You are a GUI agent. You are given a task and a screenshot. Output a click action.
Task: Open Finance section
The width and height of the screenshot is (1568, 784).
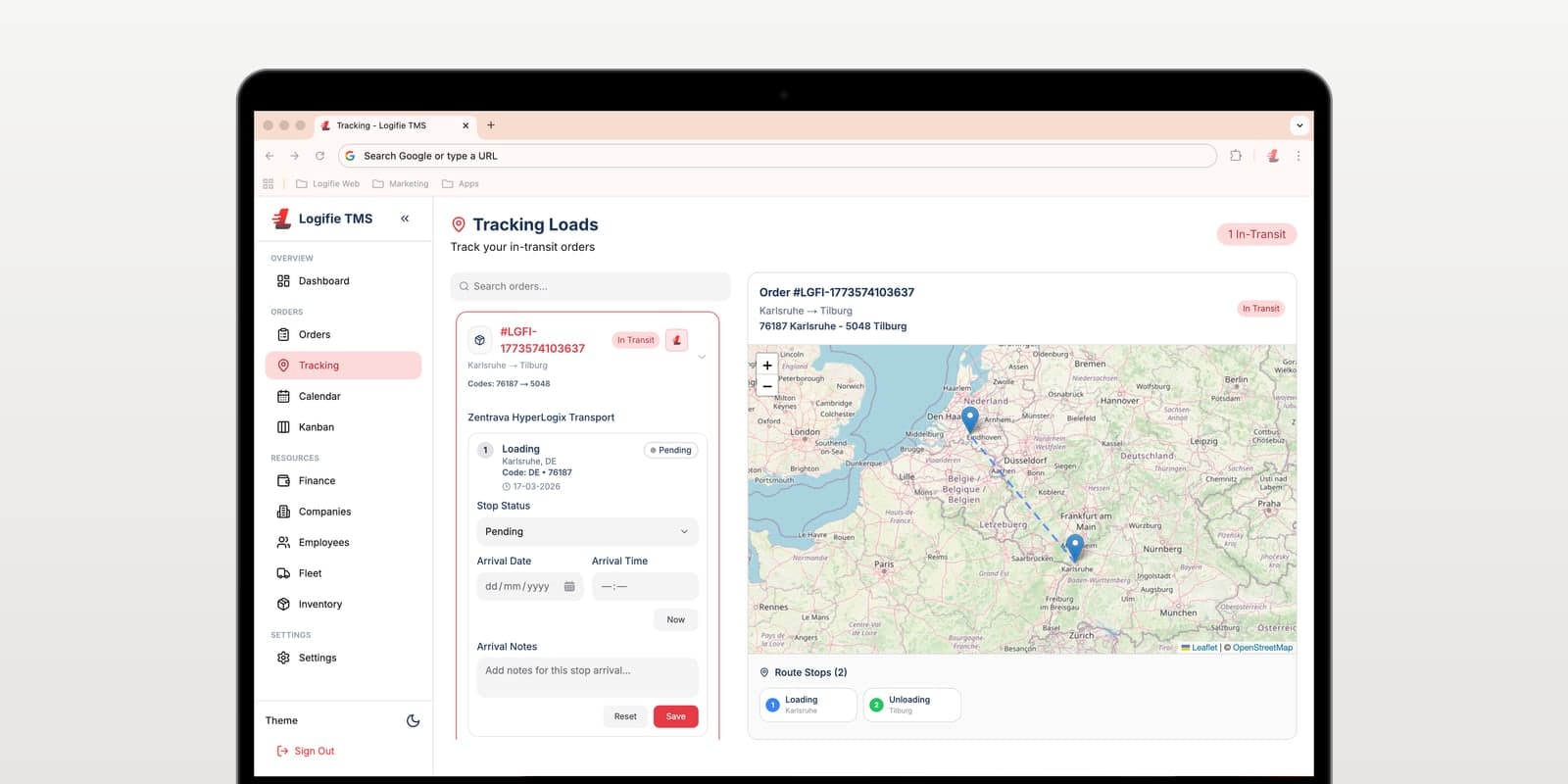[343, 480]
